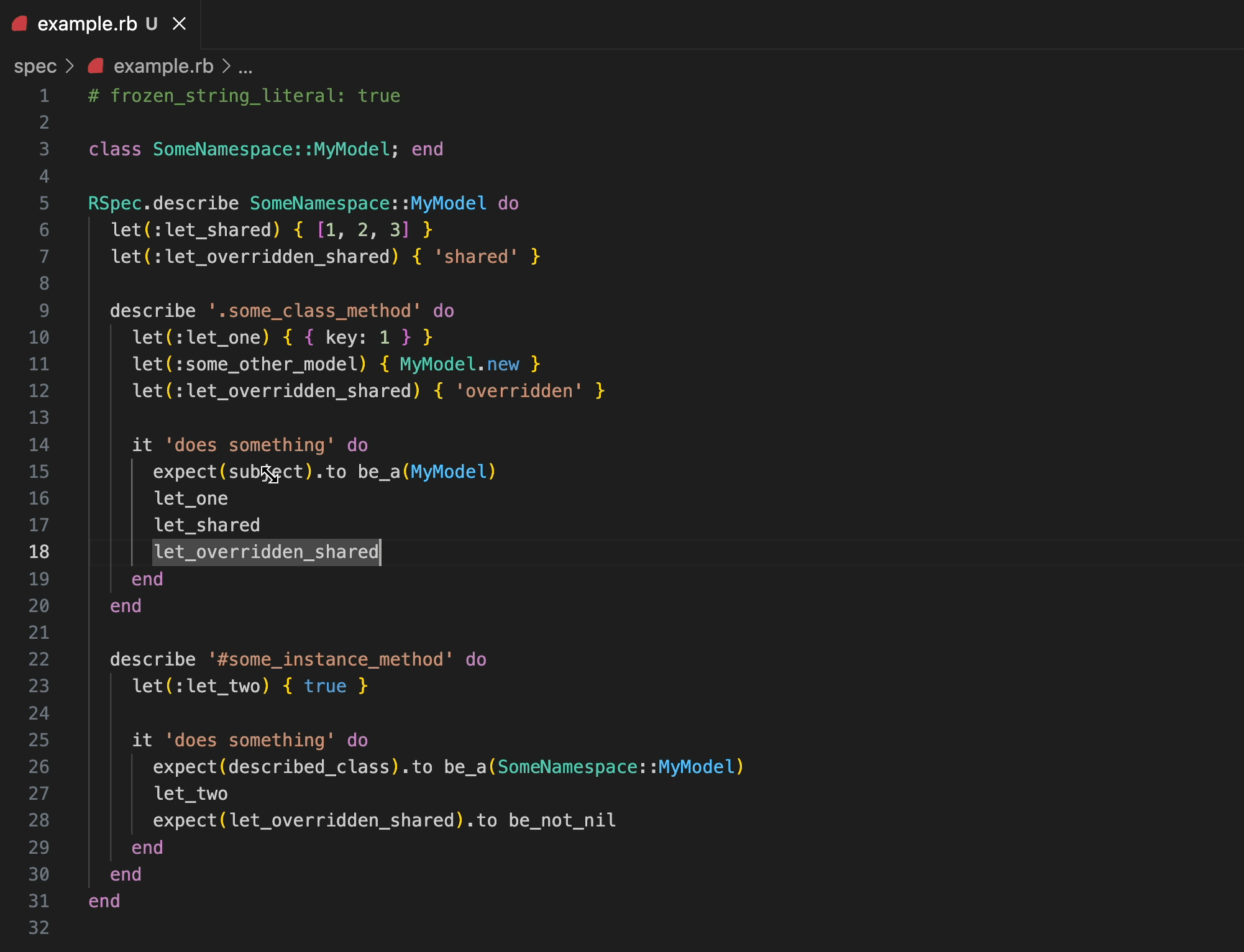
Task: Select the example.rb tab
Action: (87, 24)
